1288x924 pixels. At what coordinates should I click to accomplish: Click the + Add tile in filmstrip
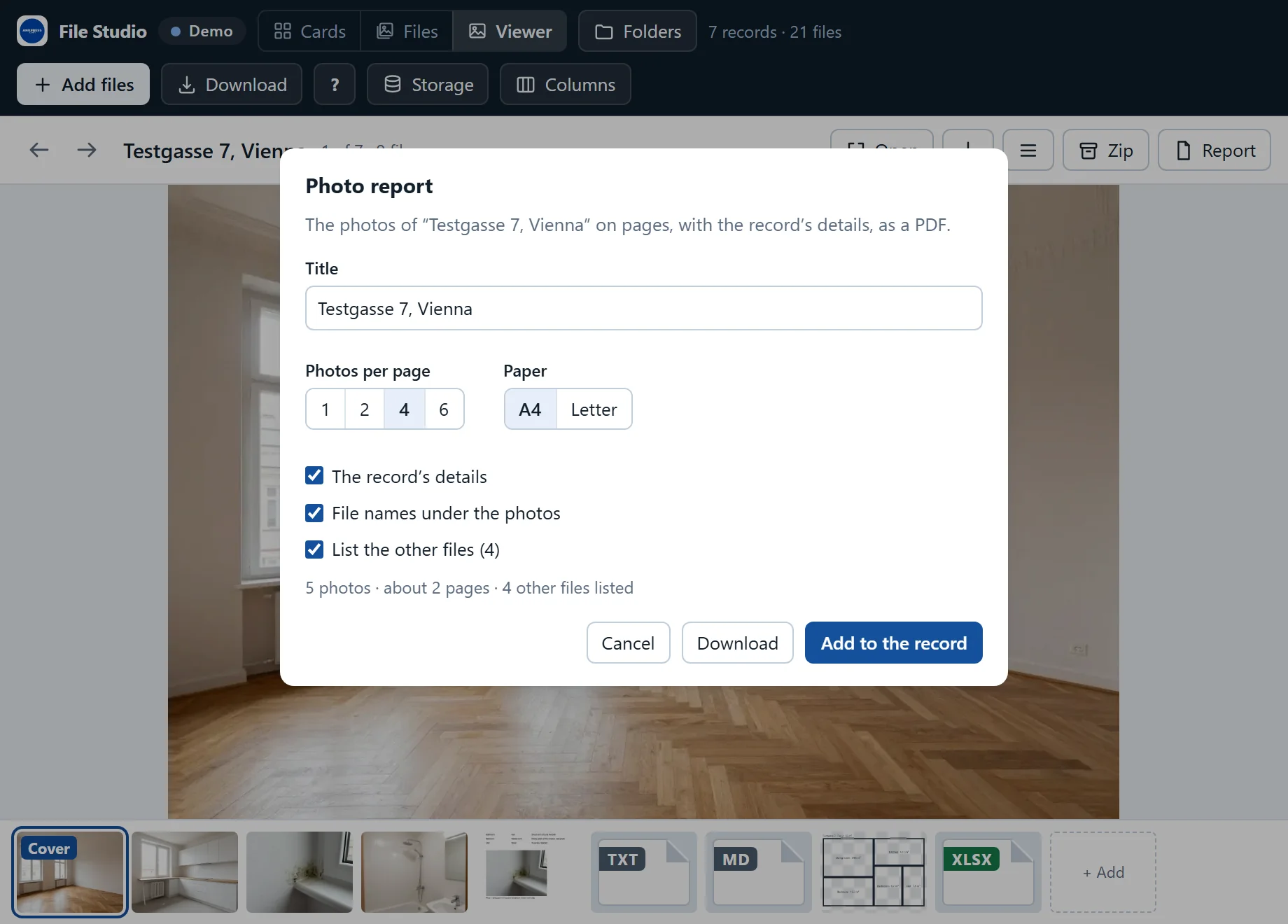point(1103,872)
